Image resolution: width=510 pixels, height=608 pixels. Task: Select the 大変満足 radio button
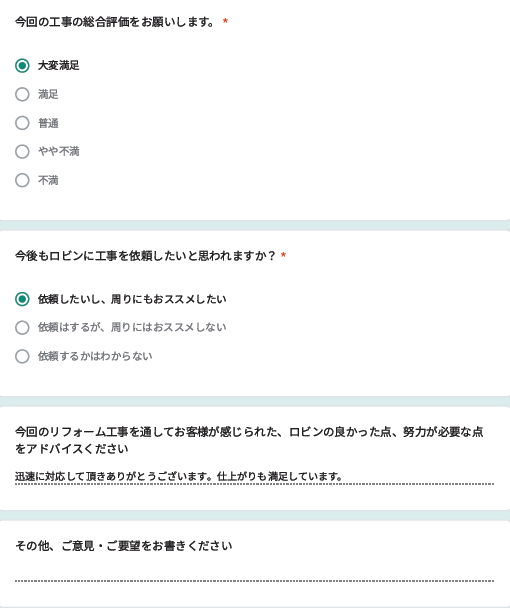pos(22,66)
